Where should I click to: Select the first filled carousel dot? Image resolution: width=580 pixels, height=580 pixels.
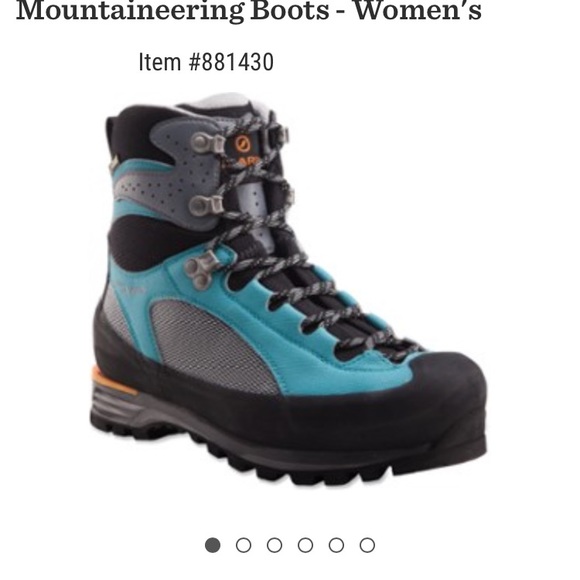pyautogui.click(x=213, y=545)
